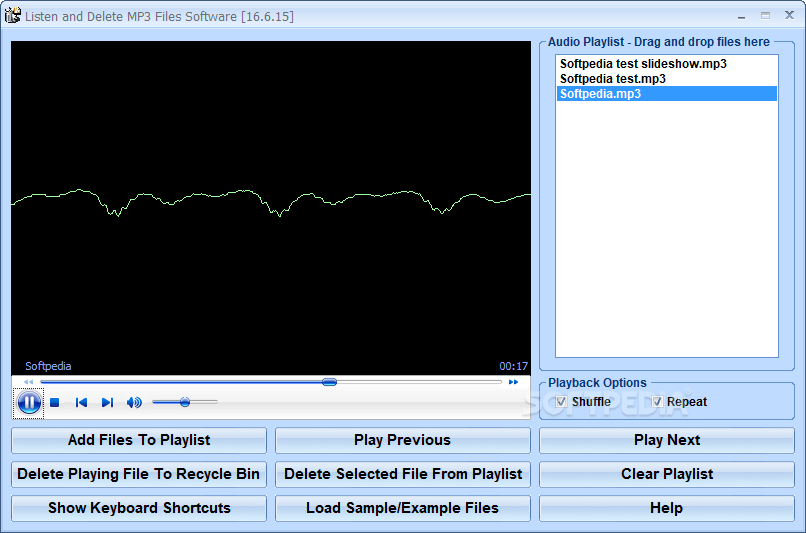Image resolution: width=806 pixels, height=533 pixels.
Task: Pause playback with the round pause button
Action: click(x=29, y=402)
